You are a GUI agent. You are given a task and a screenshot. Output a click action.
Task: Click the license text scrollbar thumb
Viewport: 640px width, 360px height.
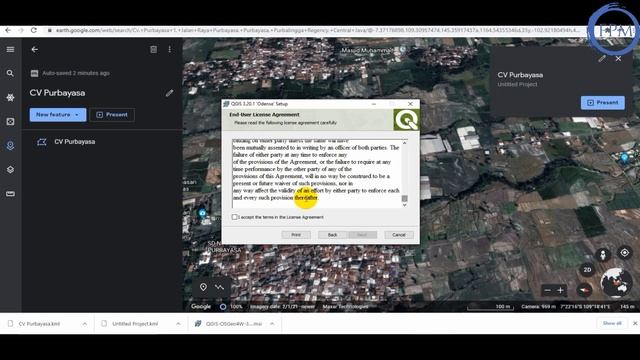pyautogui.click(x=404, y=198)
